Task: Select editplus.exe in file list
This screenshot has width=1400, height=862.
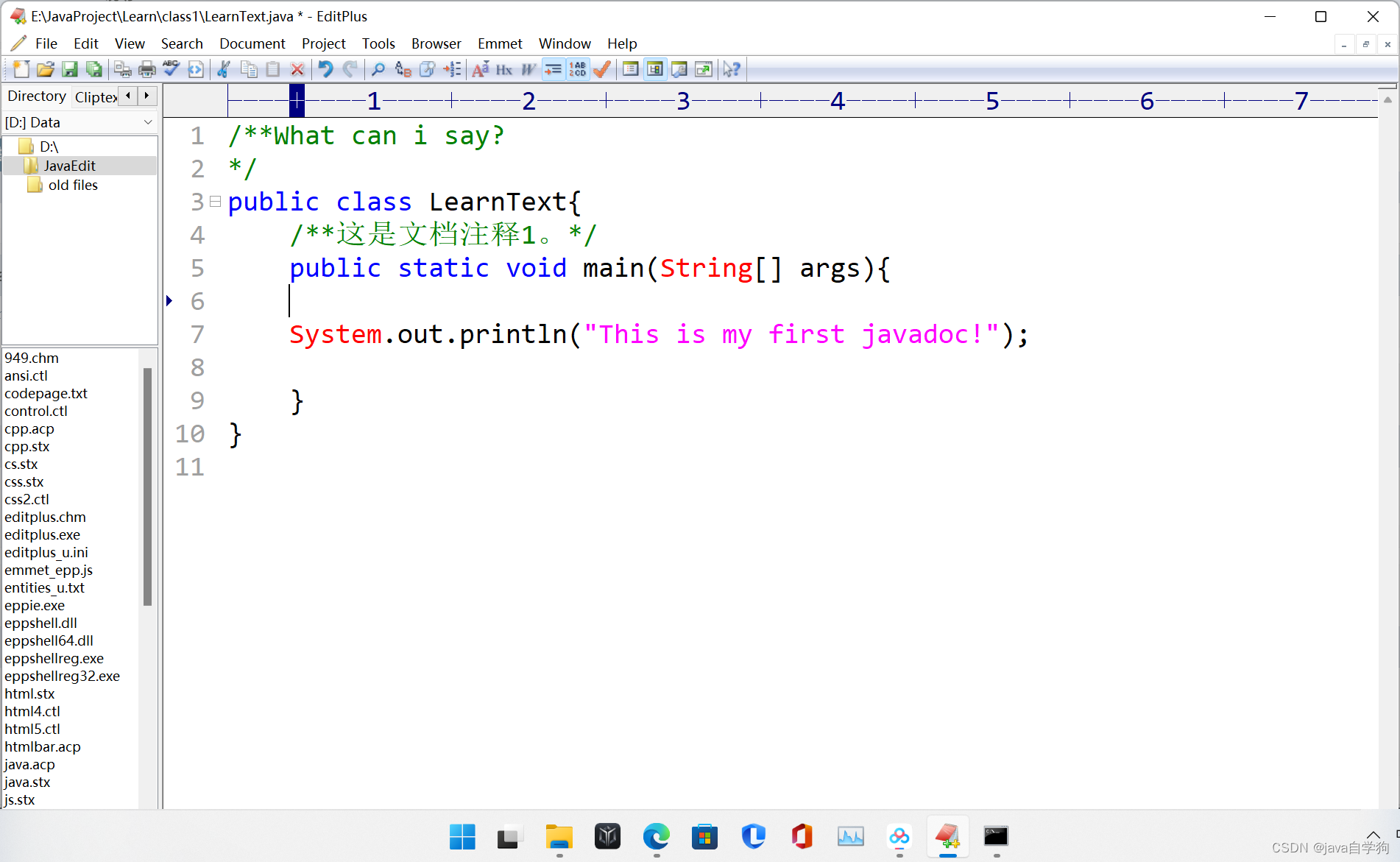Action: coord(42,534)
